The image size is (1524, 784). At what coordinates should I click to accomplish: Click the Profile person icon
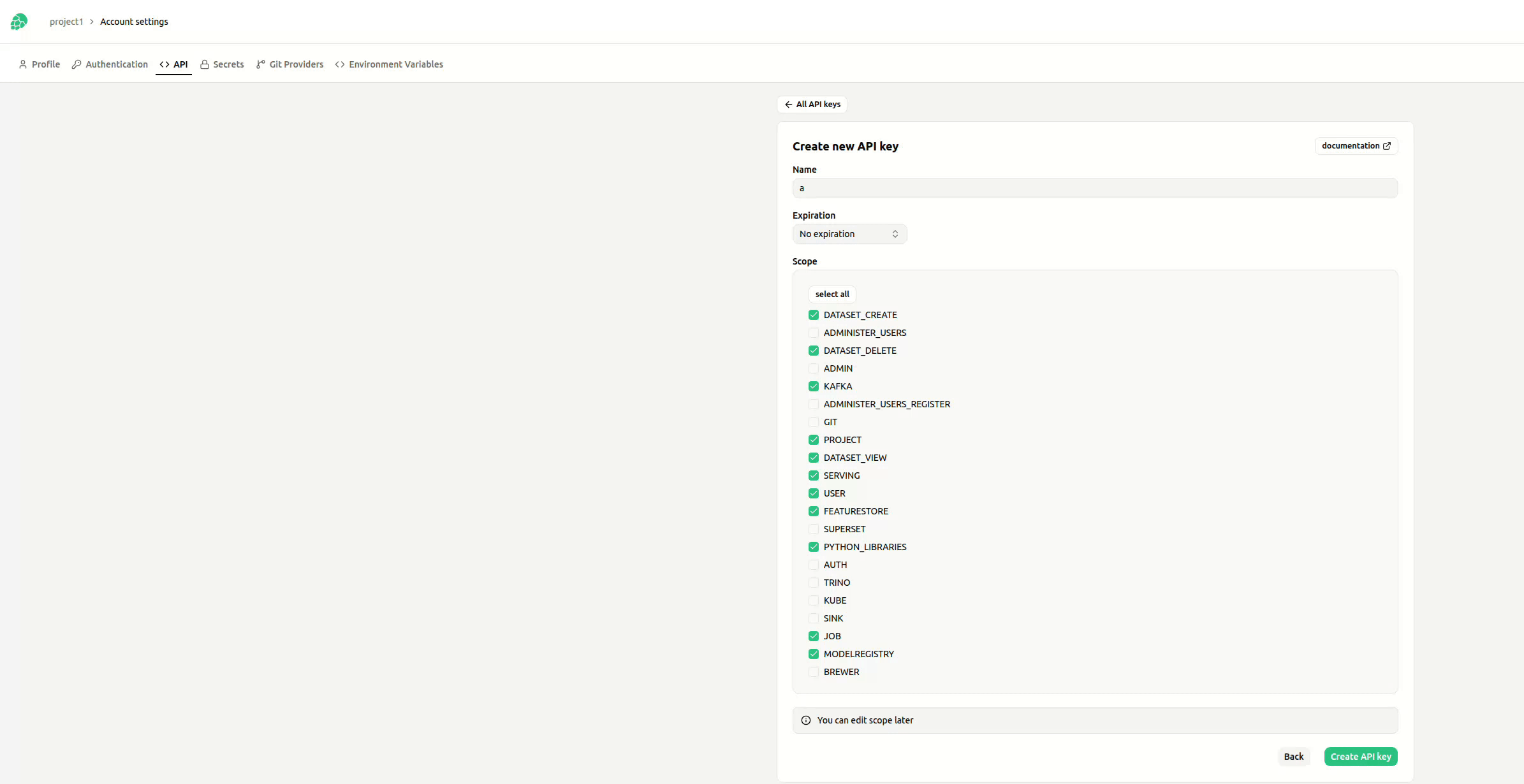coord(23,64)
